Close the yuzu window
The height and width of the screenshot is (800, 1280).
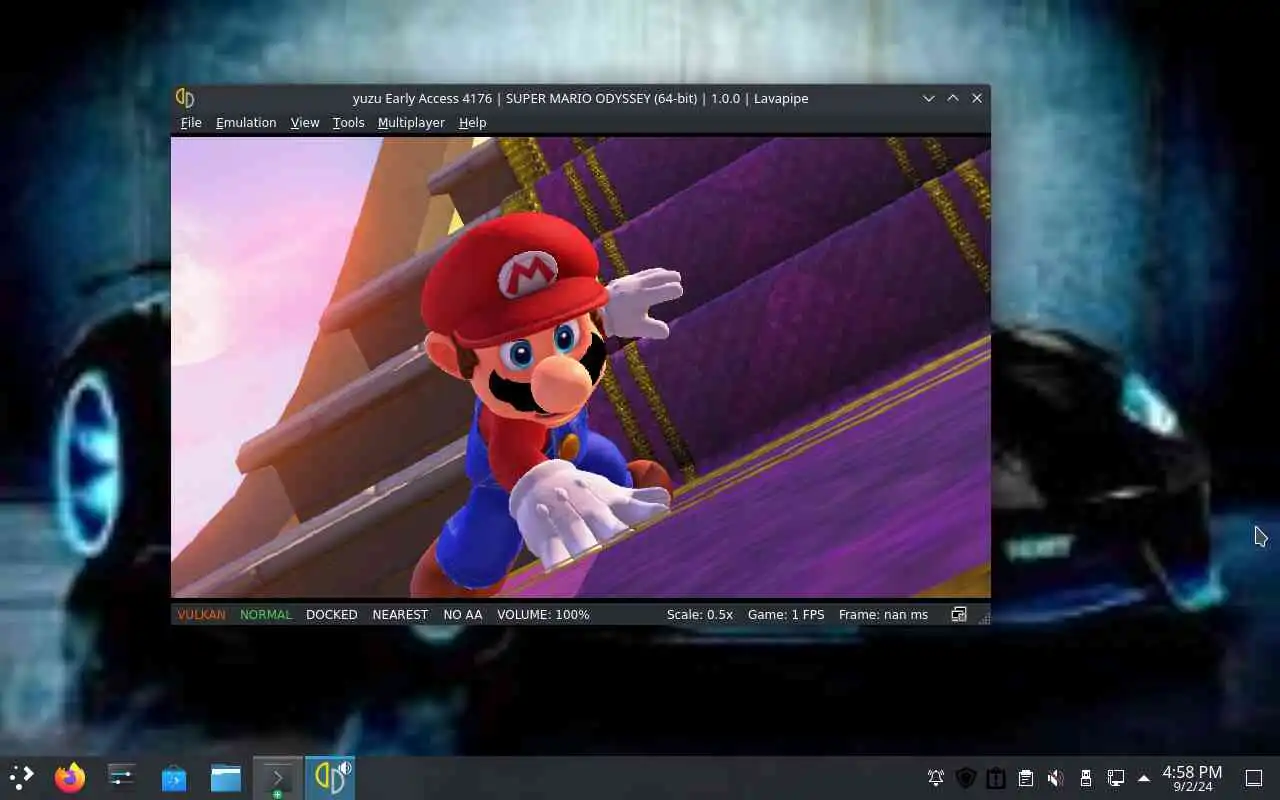click(977, 98)
